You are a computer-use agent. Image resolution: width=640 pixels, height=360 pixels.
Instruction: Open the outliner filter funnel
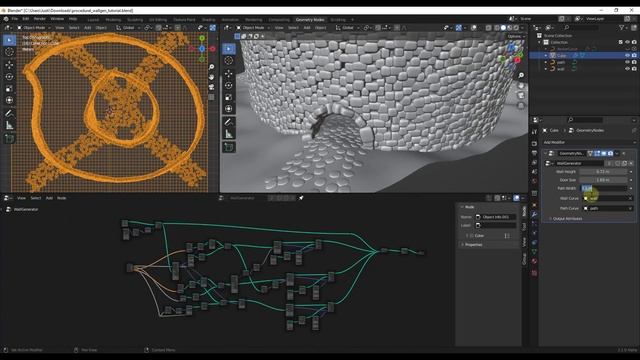tap(621, 27)
